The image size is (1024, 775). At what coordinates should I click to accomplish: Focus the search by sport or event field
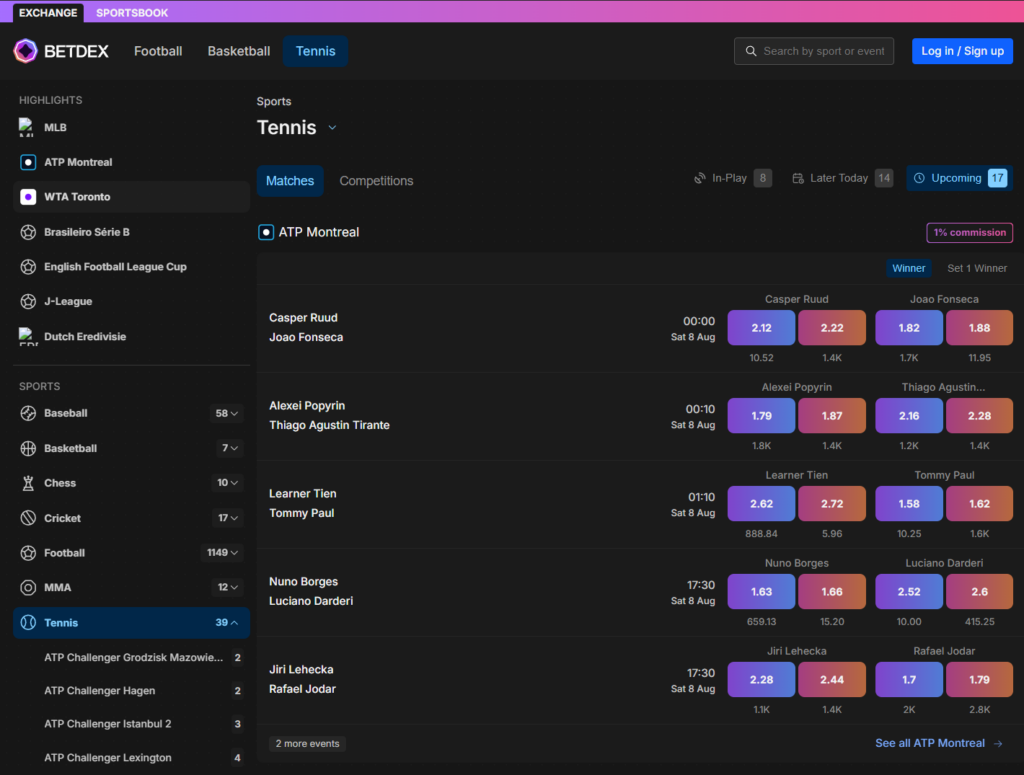coord(814,51)
